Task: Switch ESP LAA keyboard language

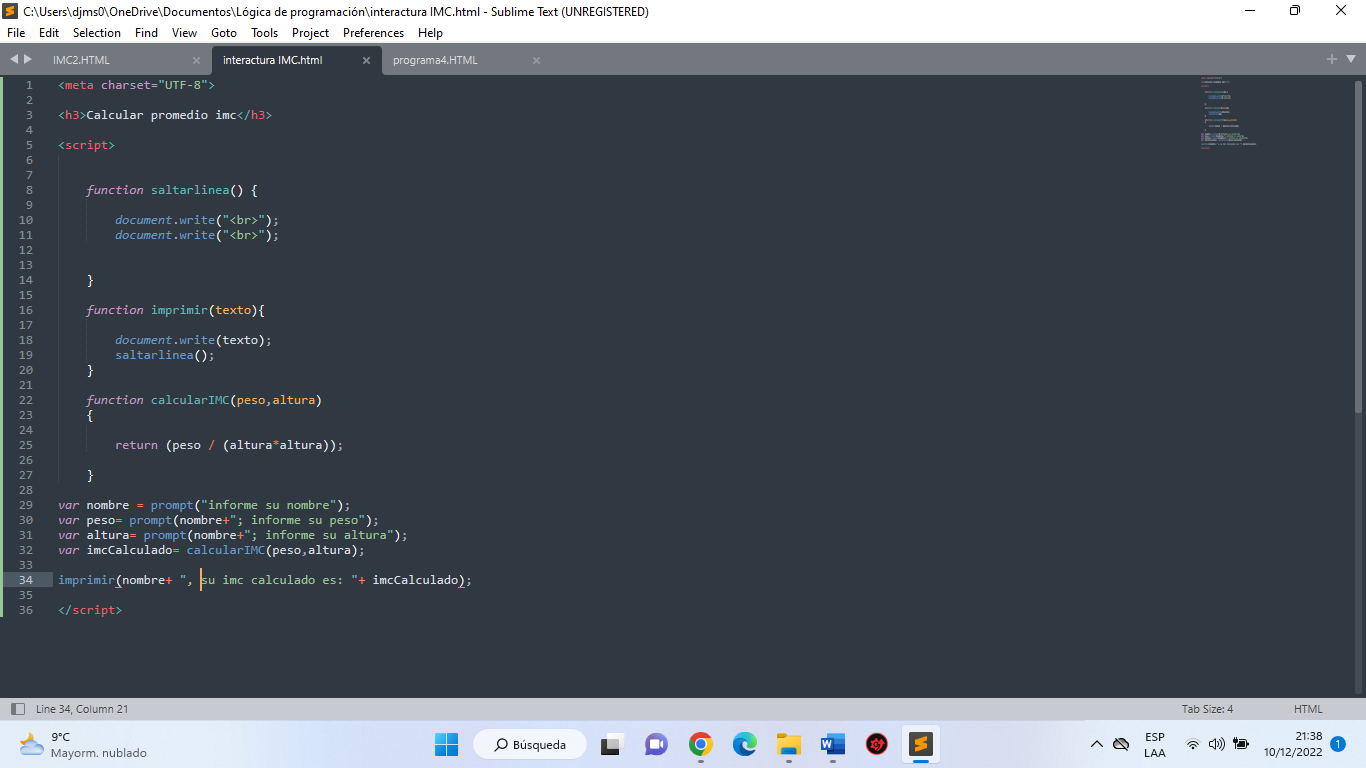Action: [1155, 744]
